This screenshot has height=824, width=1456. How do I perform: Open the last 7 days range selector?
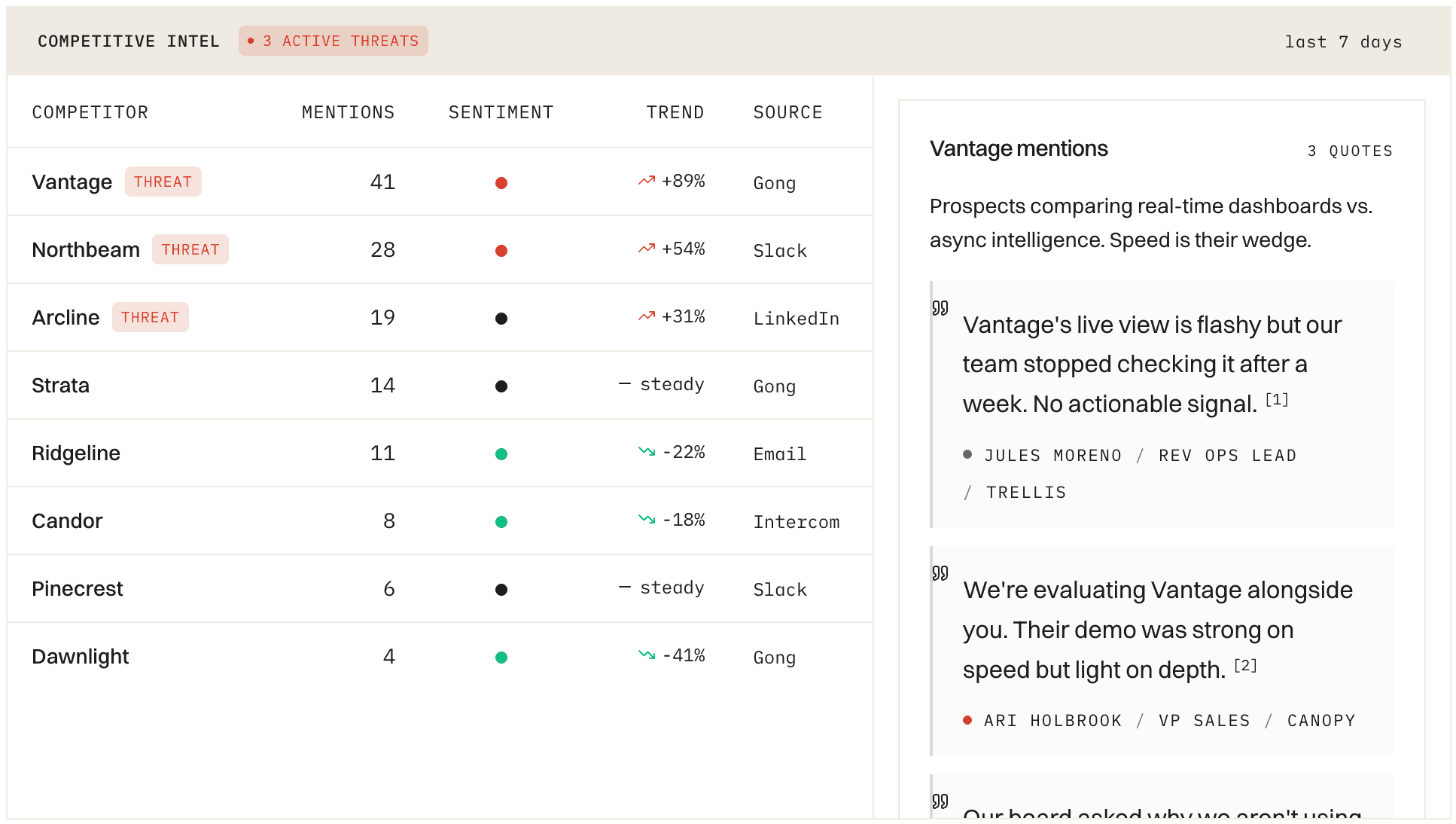[1343, 42]
